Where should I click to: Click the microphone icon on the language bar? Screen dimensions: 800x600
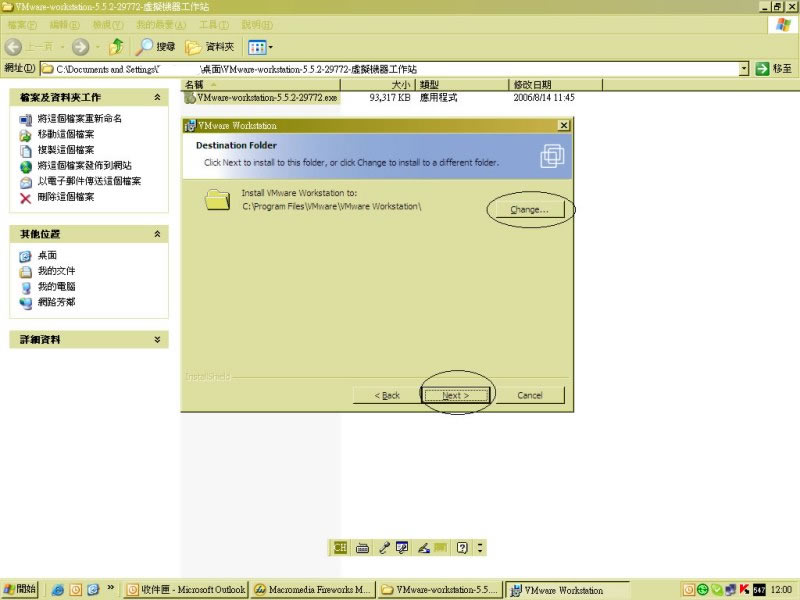pyautogui.click(x=384, y=548)
